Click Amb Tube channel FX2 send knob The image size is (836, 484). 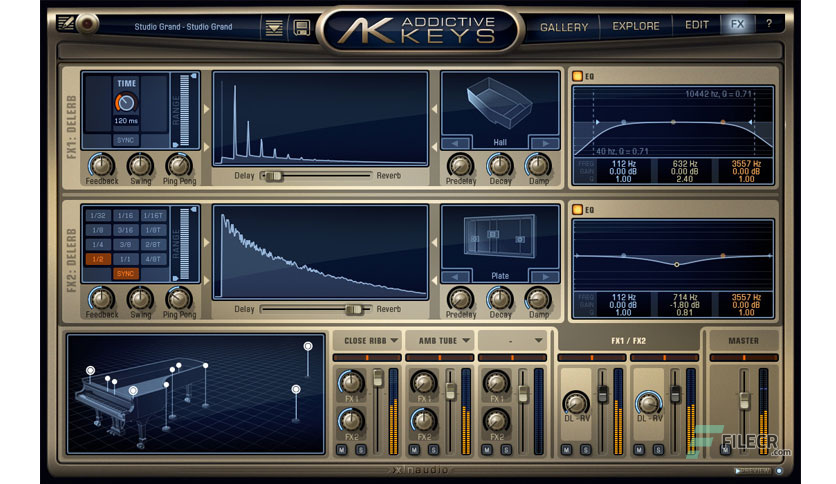tap(424, 421)
